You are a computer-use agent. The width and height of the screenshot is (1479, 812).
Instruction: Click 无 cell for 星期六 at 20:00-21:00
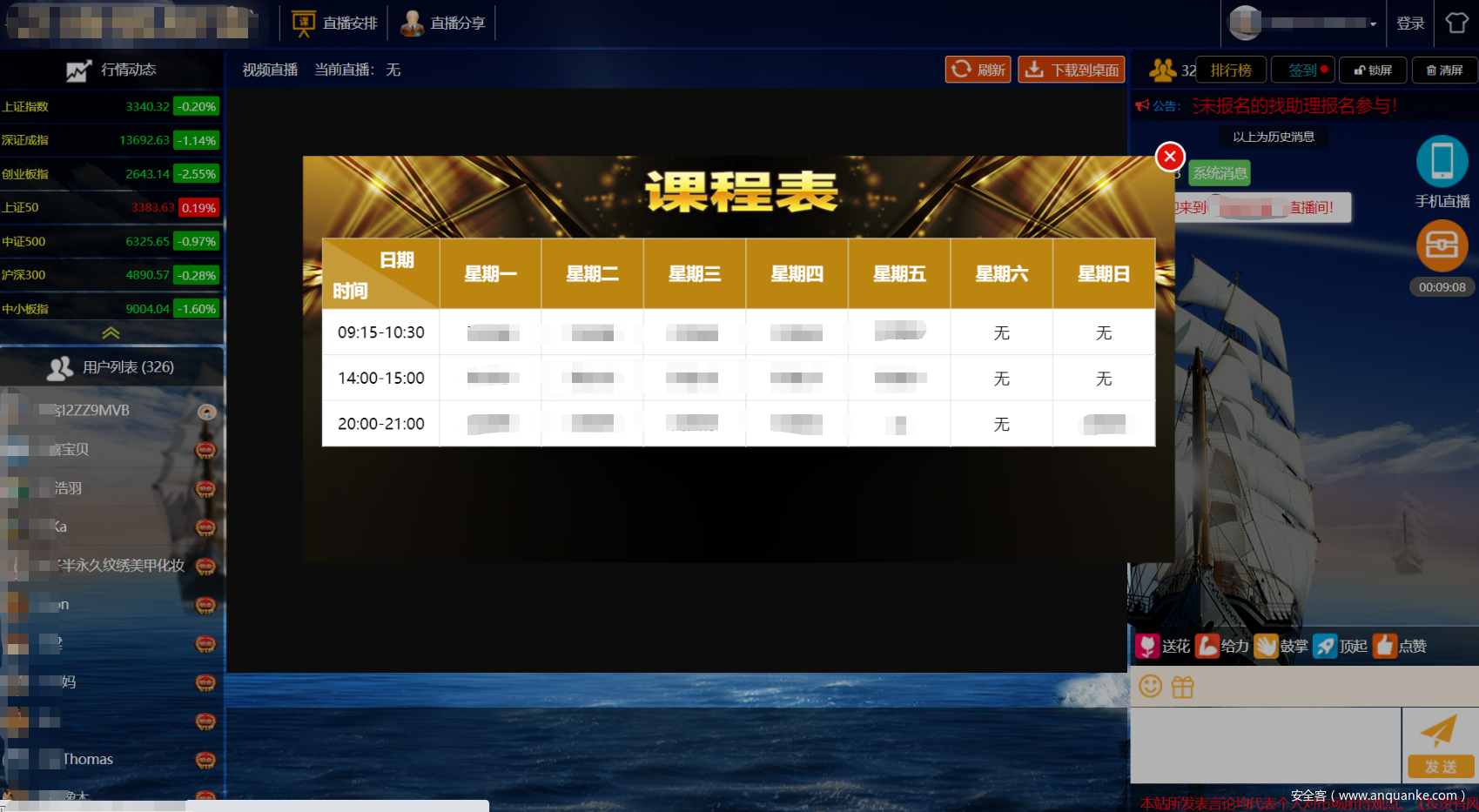[x=1002, y=424]
